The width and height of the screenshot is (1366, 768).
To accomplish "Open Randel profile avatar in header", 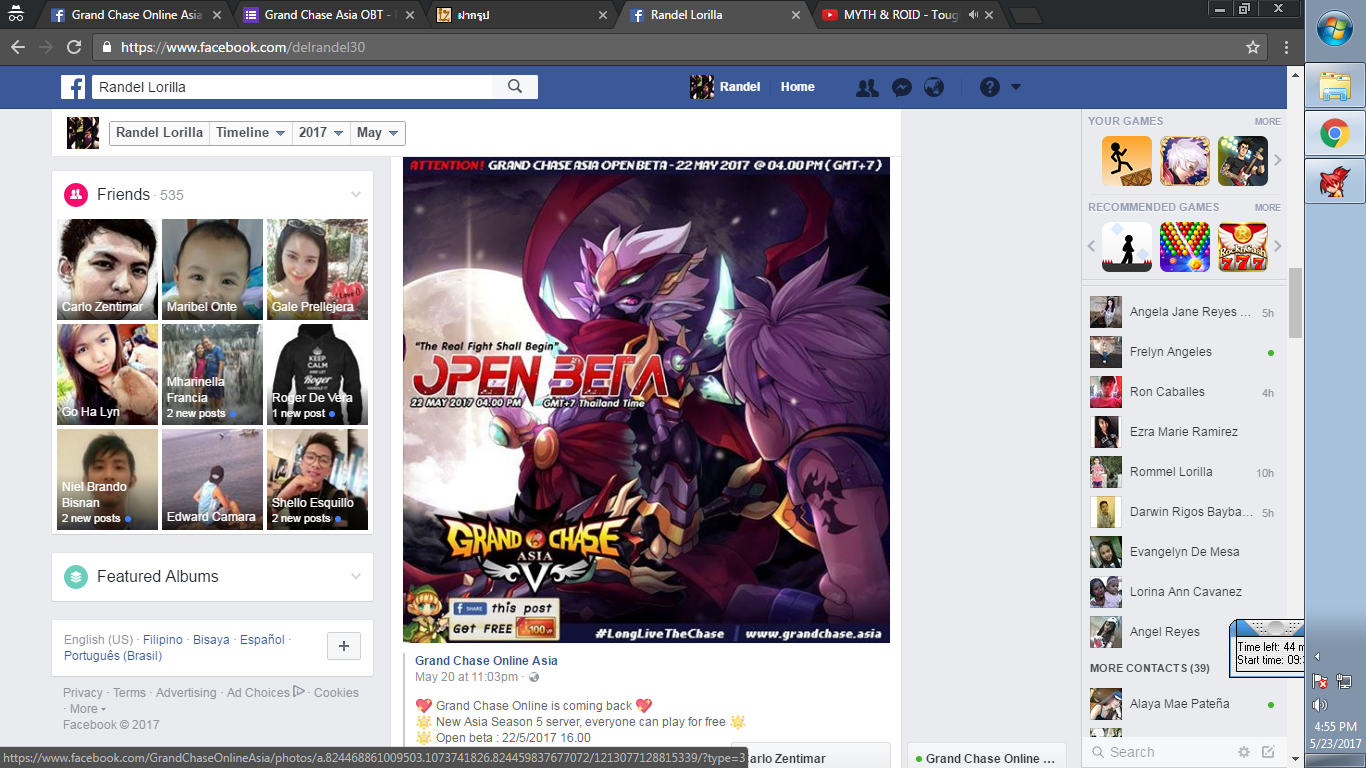I will click(702, 87).
